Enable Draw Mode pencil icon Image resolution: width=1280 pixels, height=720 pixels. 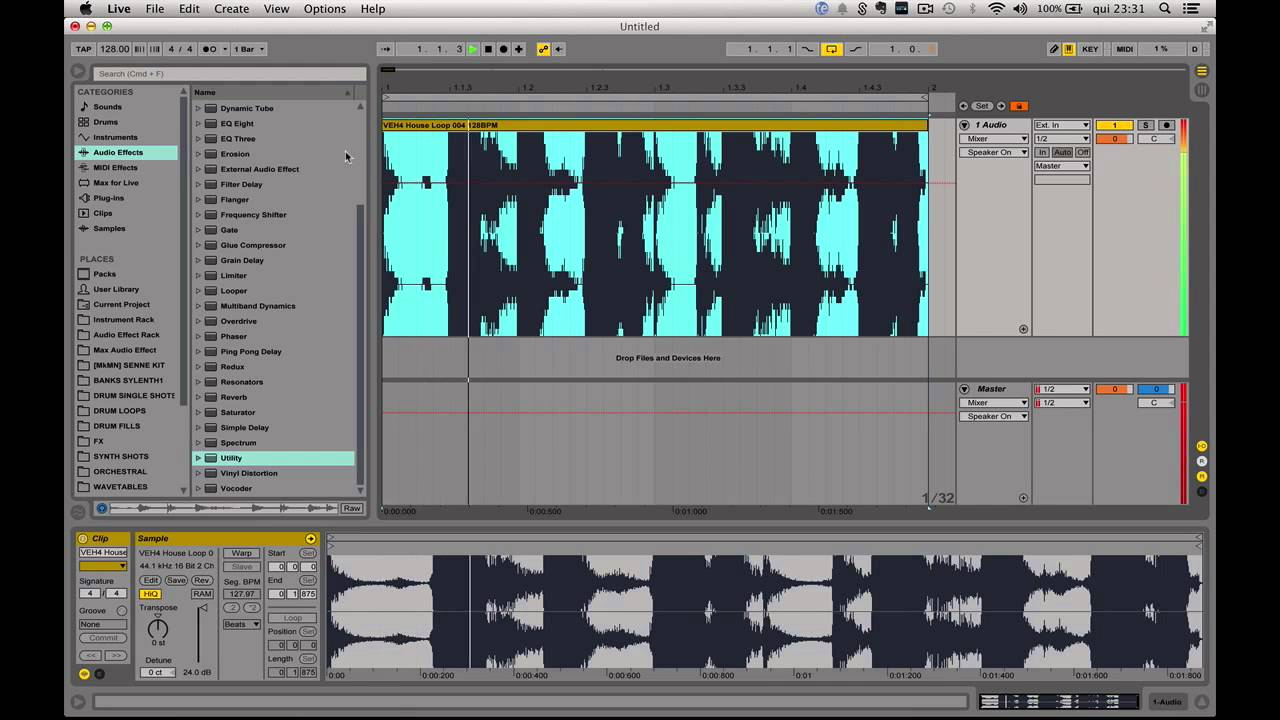[1054, 49]
